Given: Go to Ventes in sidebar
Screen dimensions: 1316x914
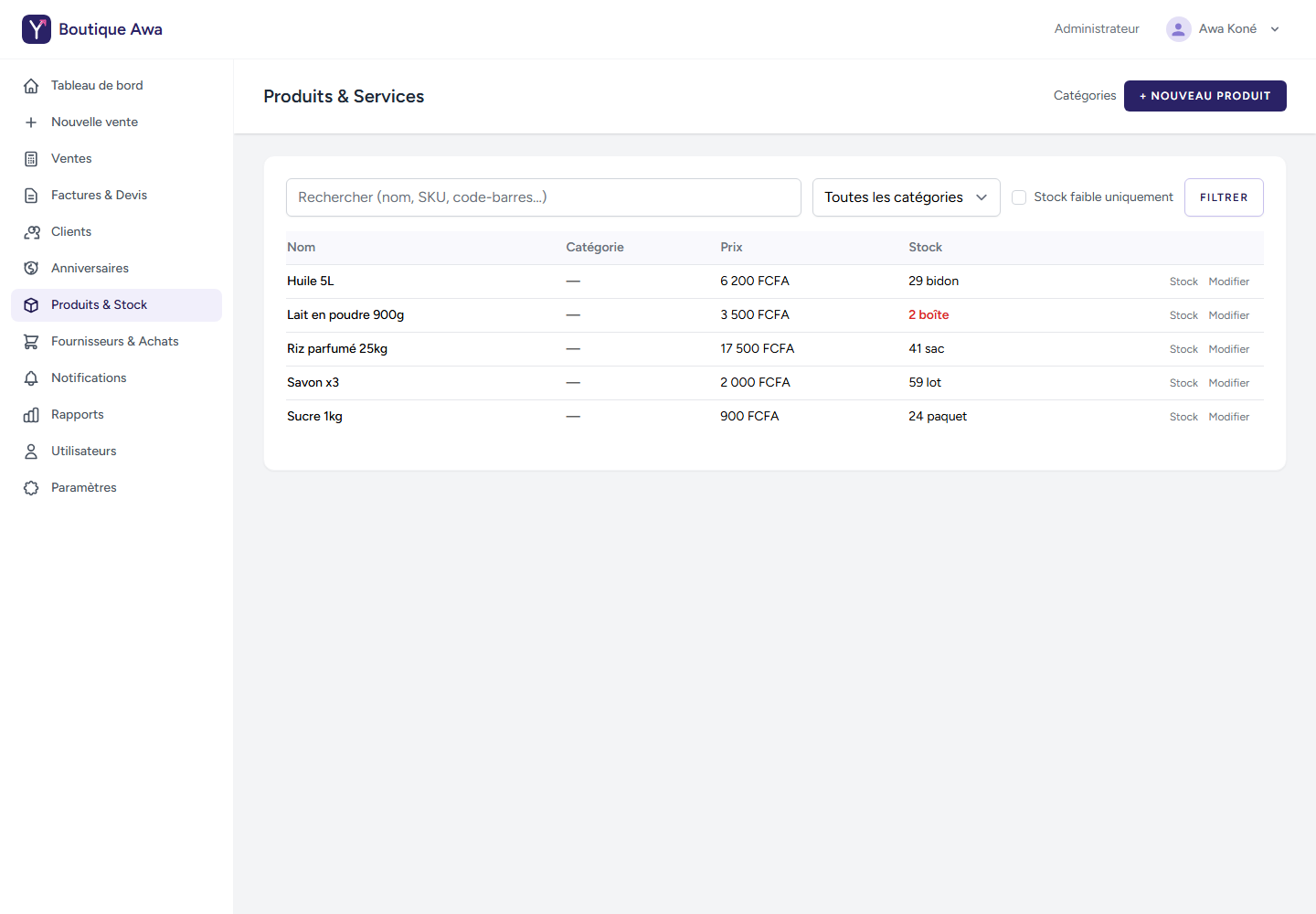Looking at the screenshot, I should click(116, 159).
